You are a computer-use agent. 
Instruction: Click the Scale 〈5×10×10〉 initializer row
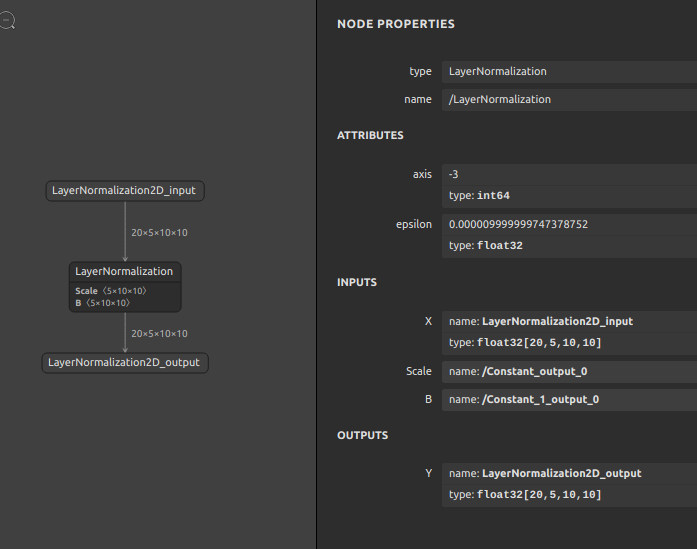click(x=111, y=291)
